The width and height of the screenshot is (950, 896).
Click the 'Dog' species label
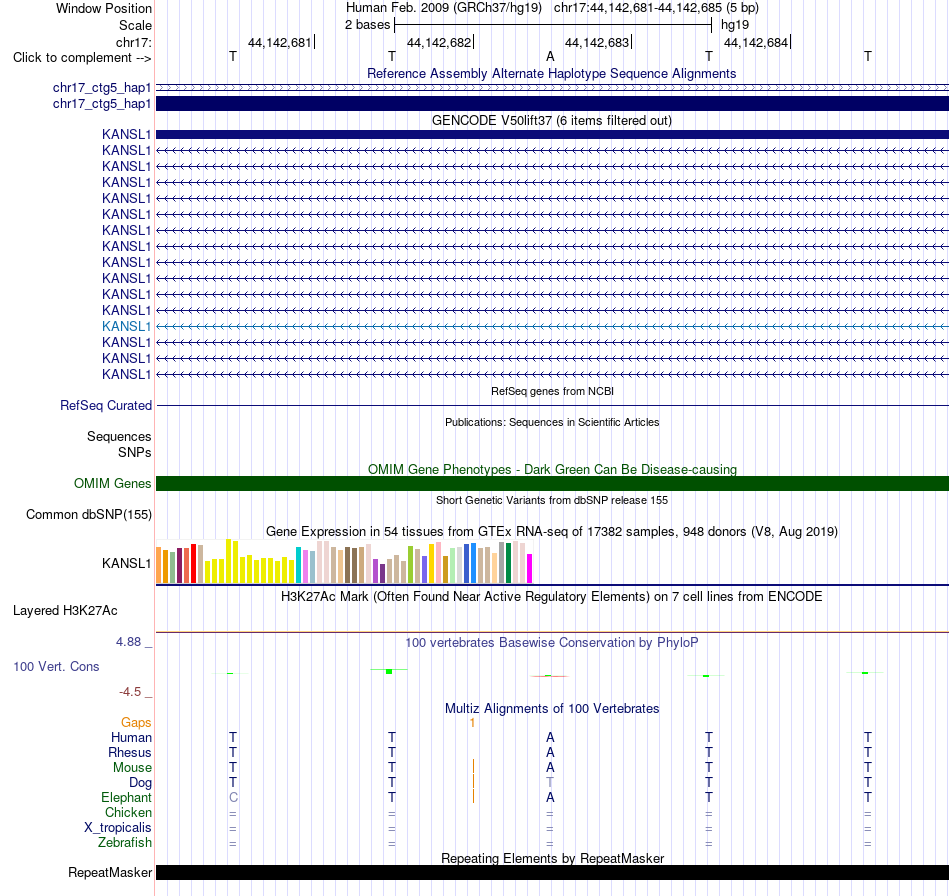point(140,783)
